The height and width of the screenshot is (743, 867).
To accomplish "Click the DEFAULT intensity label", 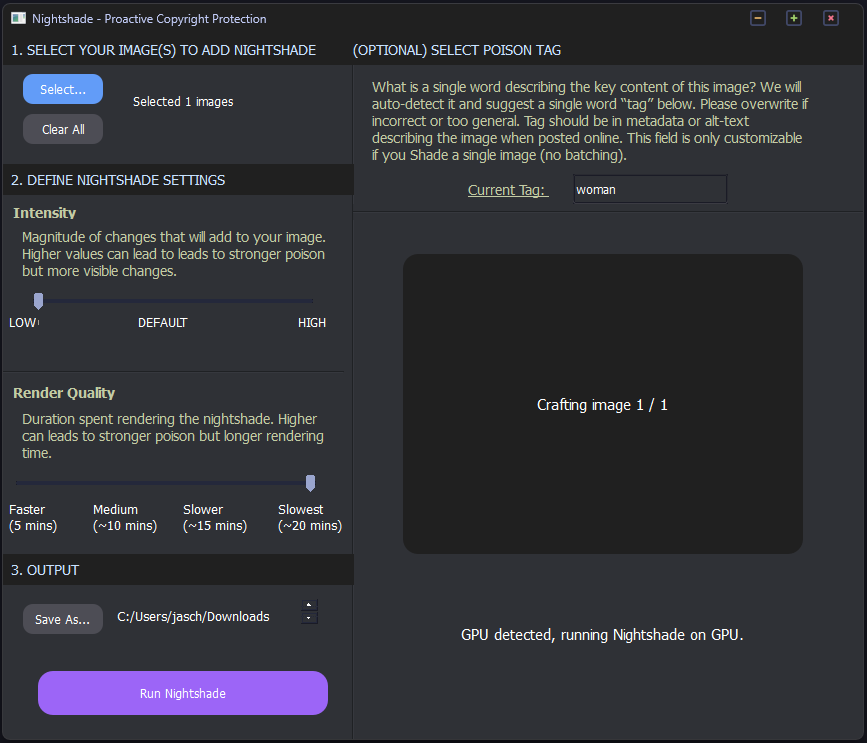I will [163, 322].
